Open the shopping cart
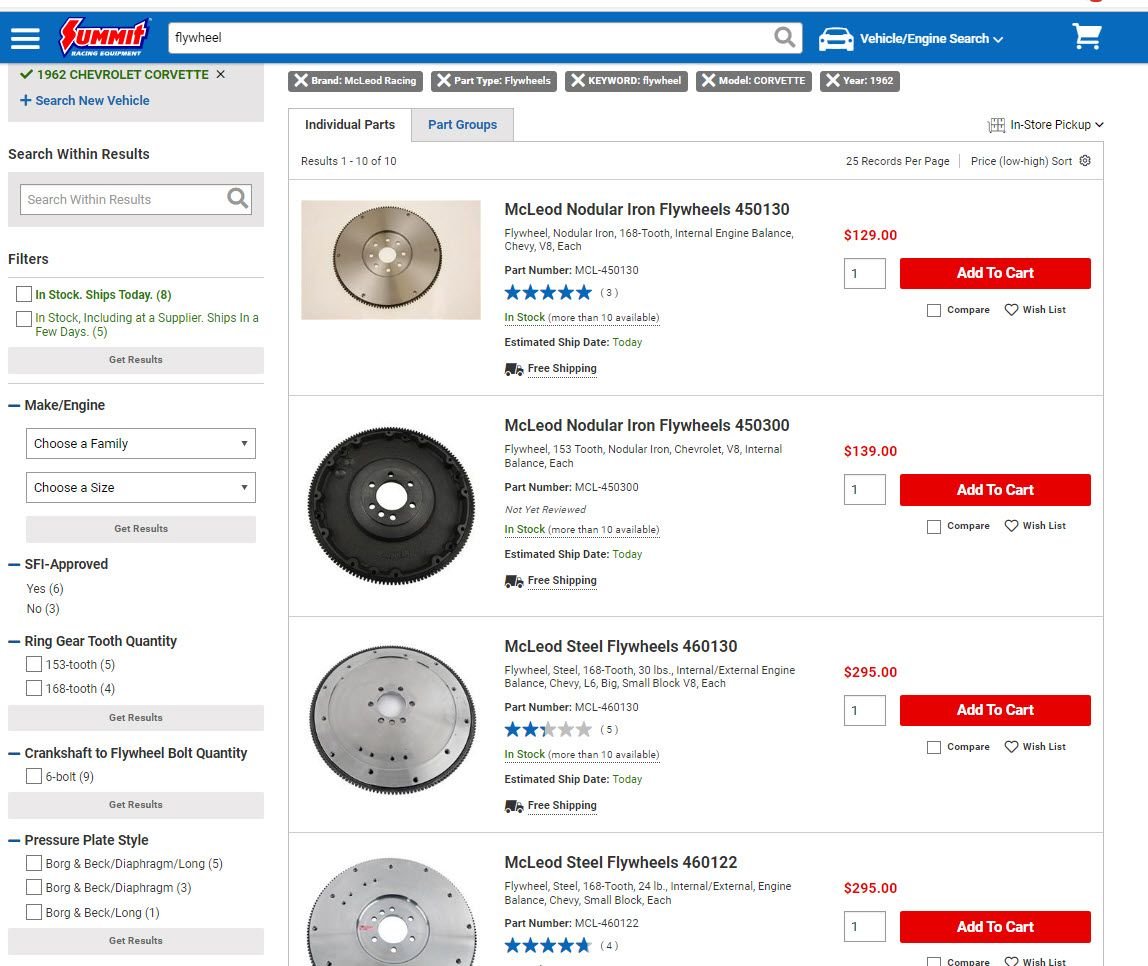Image resolution: width=1148 pixels, height=966 pixels. (x=1086, y=37)
